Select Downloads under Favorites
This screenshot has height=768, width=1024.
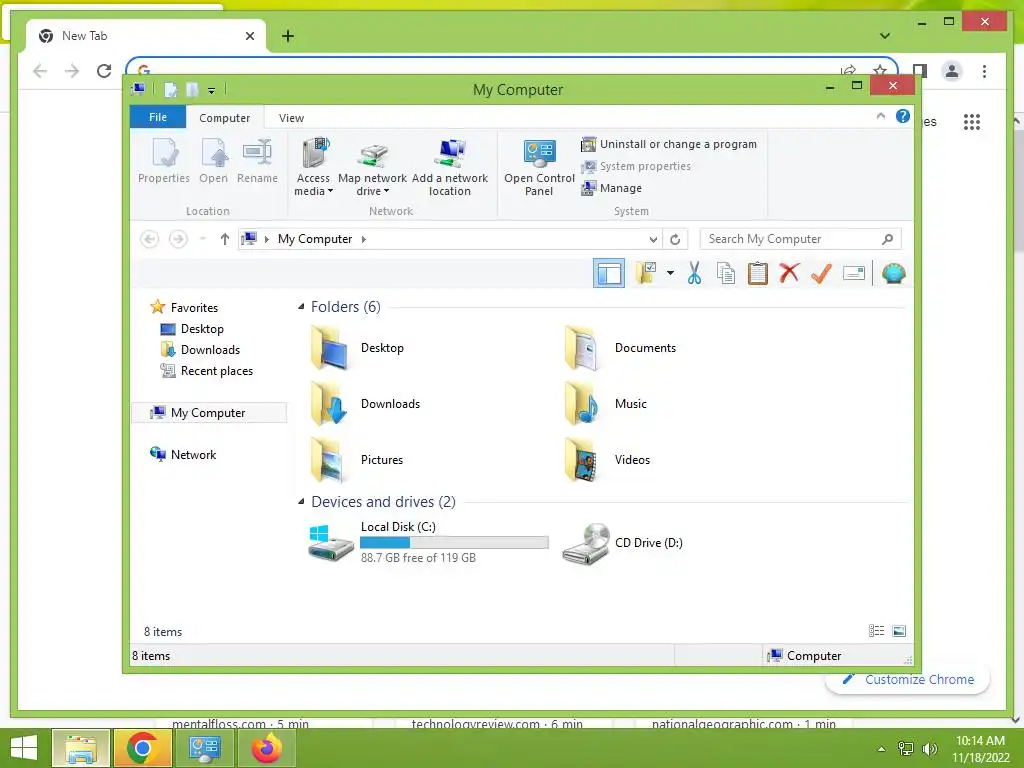coord(200,349)
